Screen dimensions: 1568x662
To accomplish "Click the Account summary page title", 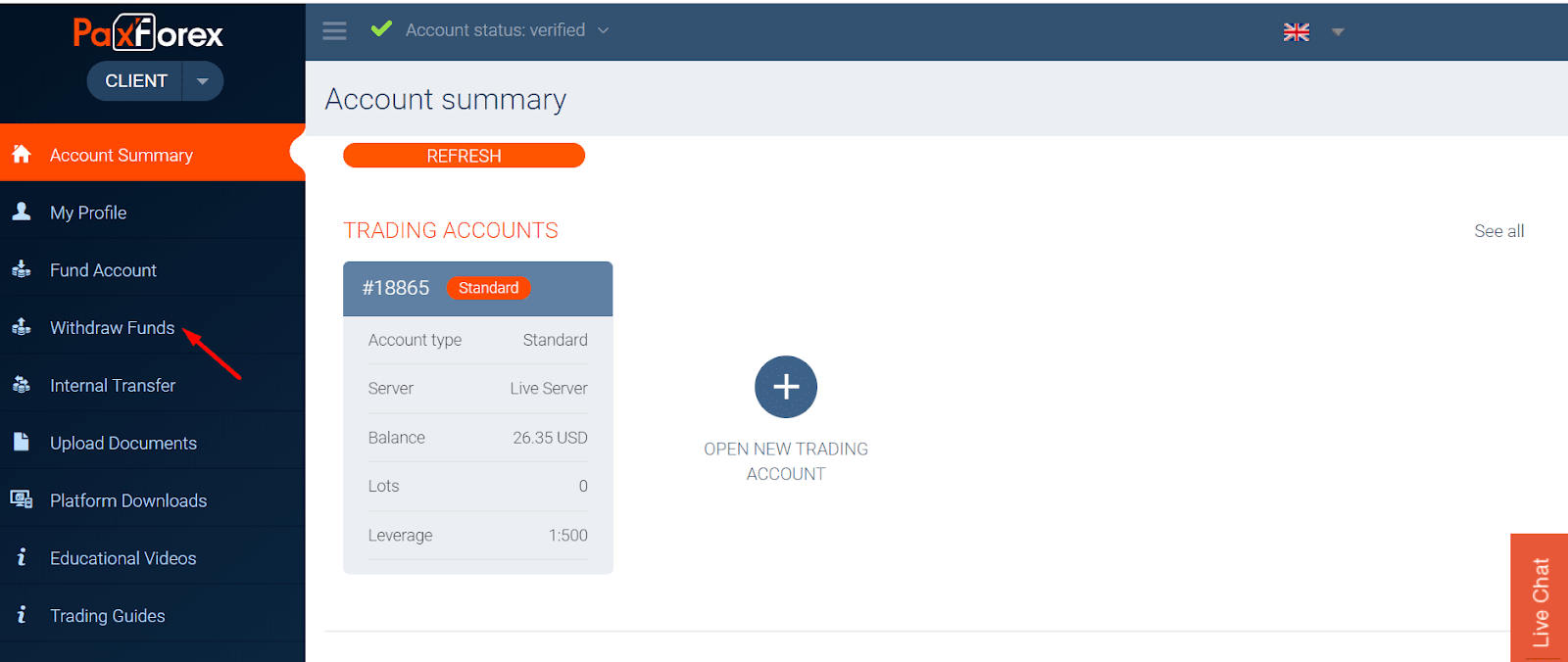I will [446, 99].
